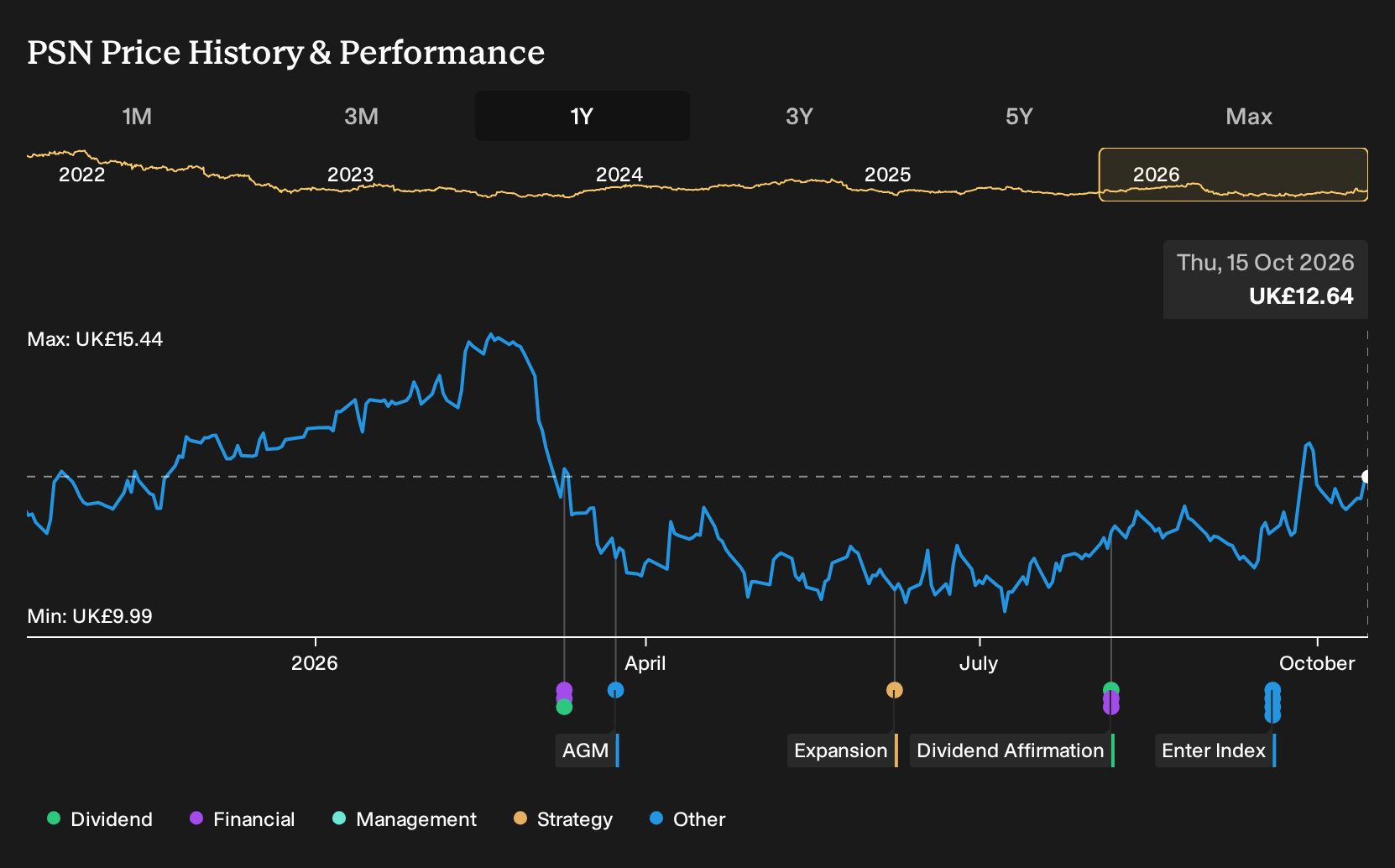Click 2023 on the overview timeline
Viewport: 1395px width, 868px height.
click(350, 175)
